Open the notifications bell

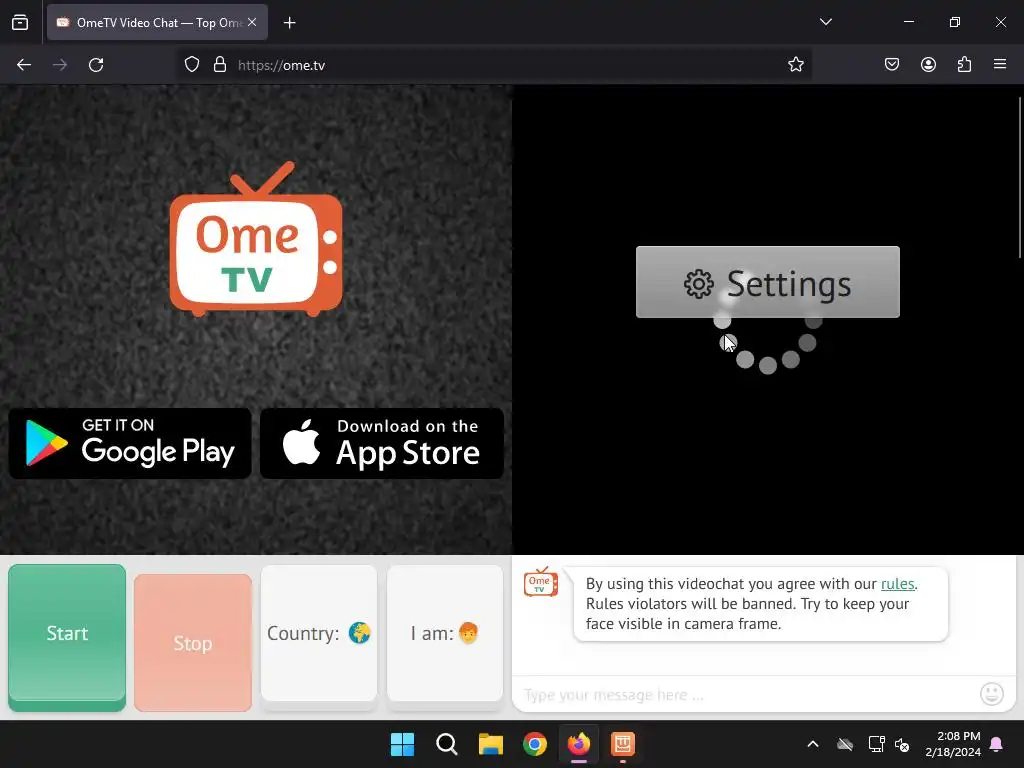pyautogui.click(x=997, y=744)
